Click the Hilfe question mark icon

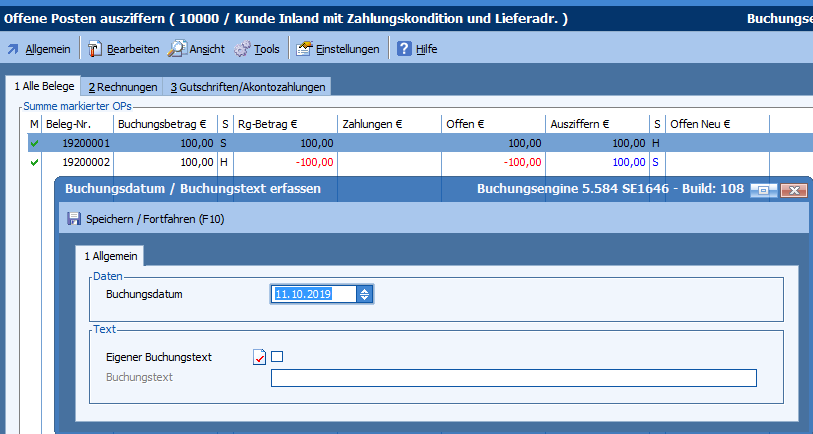click(x=404, y=49)
